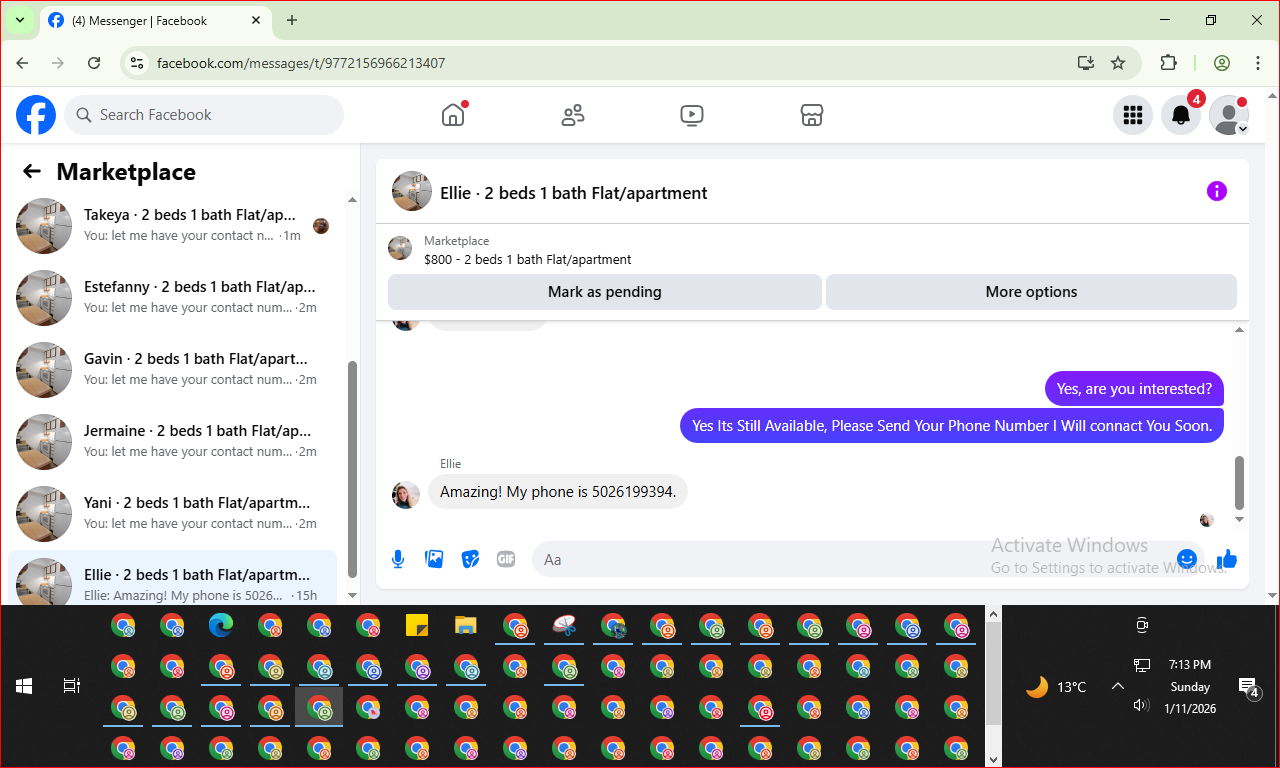Click the chat messages scroll-up arrow
This screenshot has height=768, width=1280.
pos(1240,330)
